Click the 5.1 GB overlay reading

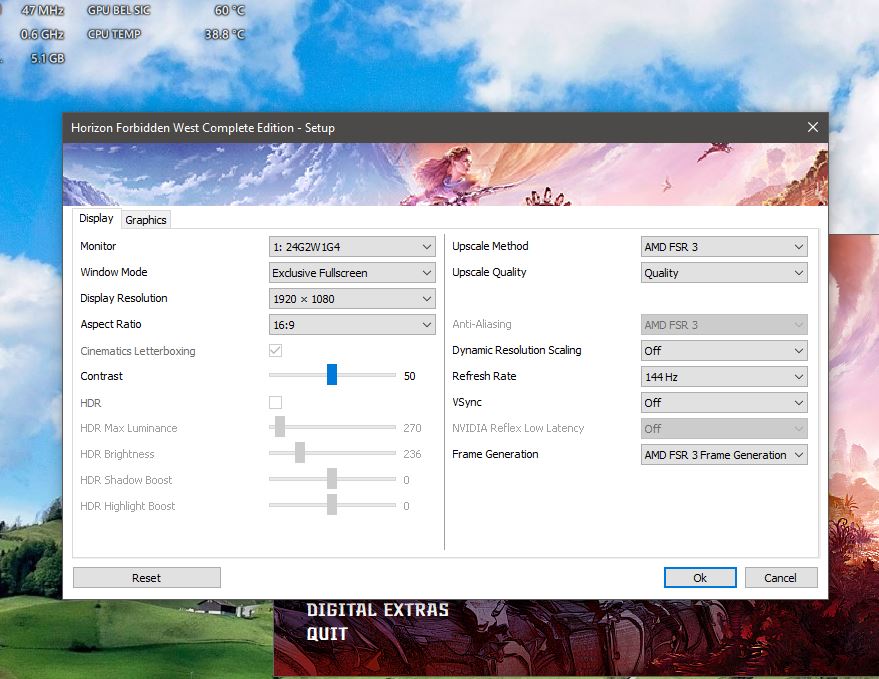pyautogui.click(x=48, y=58)
